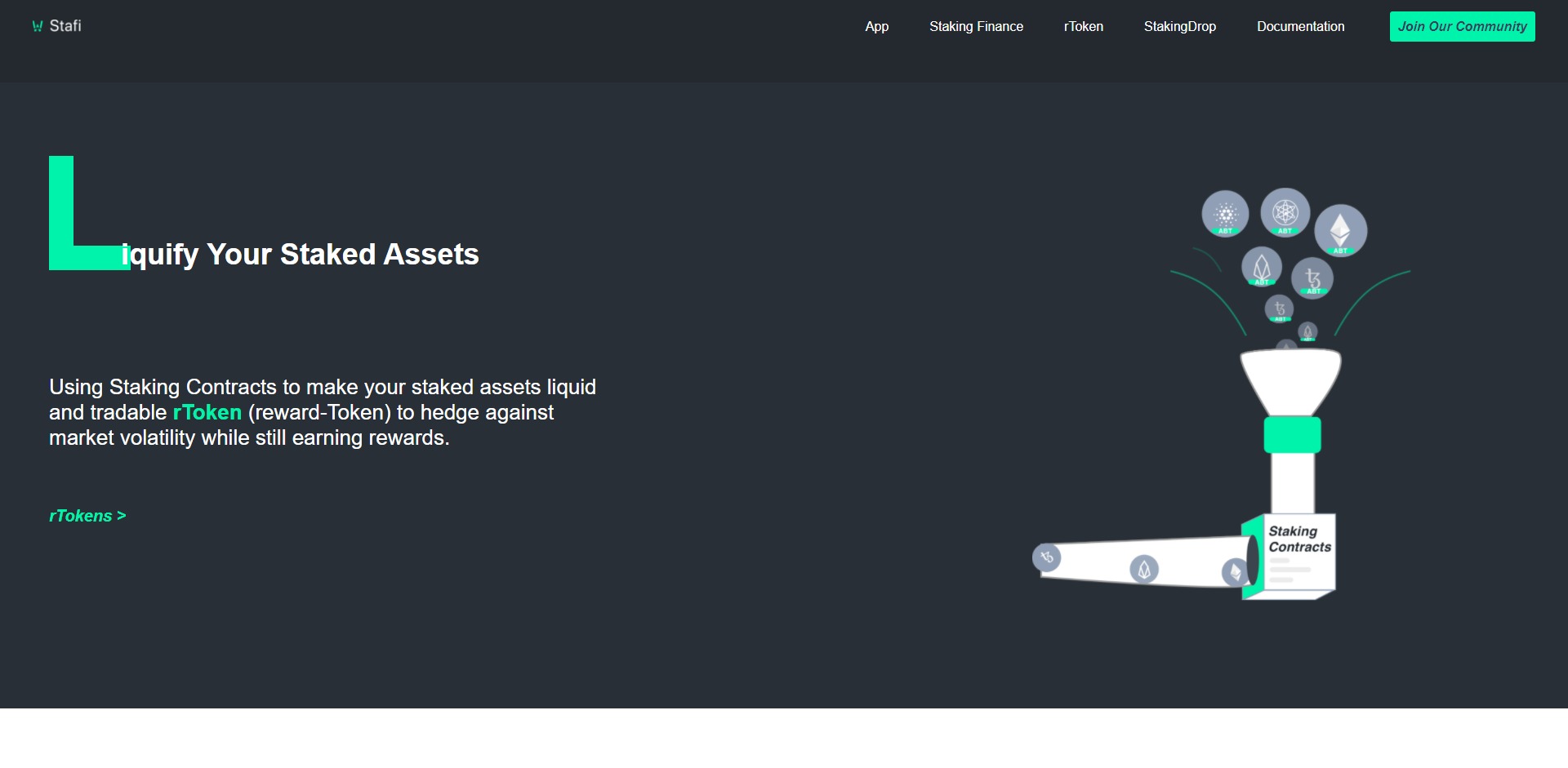
Task: Open Staking Finance in the navigation
Action: (976, 26)
